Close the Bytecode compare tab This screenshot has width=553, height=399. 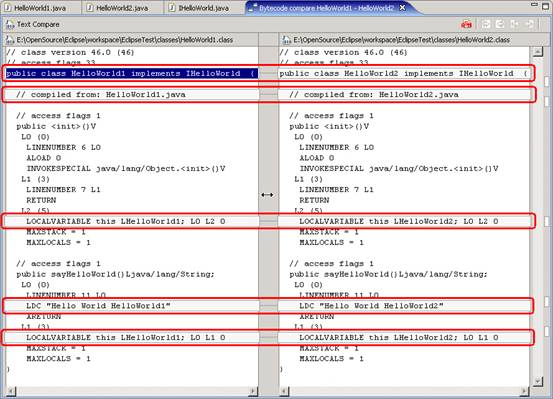(x=402, y=7)
